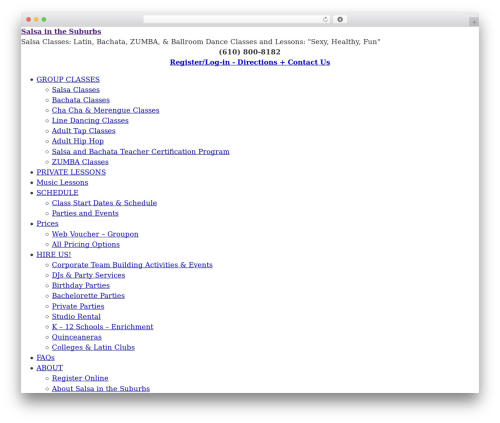Go to DJs & Party Services
The height and width of the screenshot is (423, 500).
pyautogui.click(x=88, y=275)
